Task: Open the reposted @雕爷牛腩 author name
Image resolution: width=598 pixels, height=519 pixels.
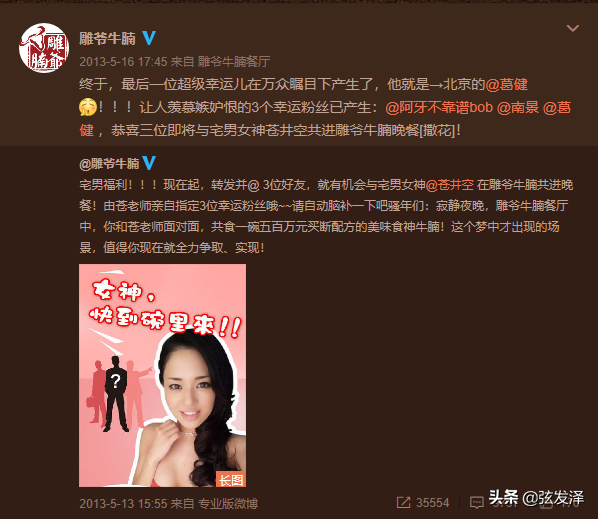Action: (109, 164)
